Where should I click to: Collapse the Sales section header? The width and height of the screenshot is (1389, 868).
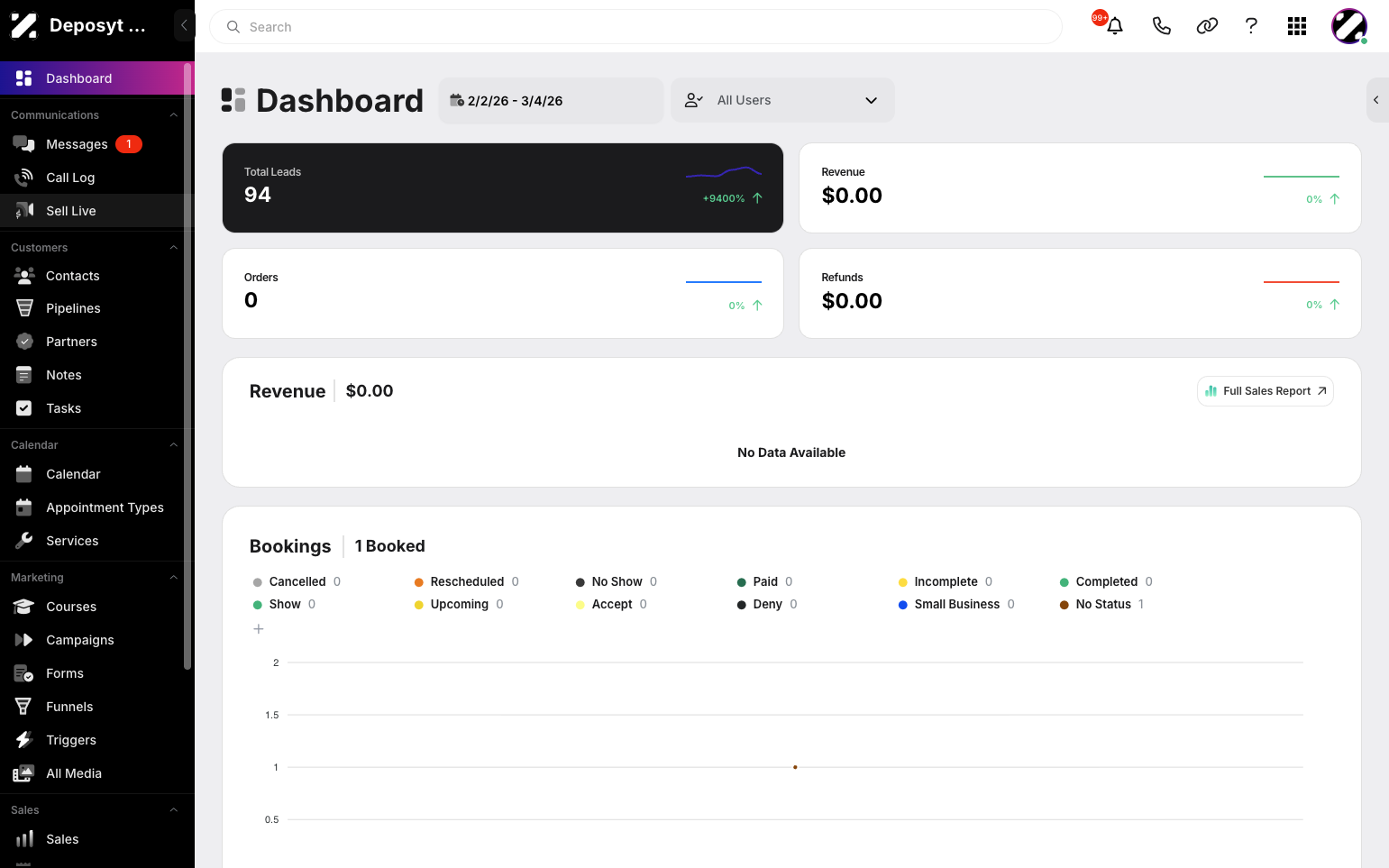[x=174, y=810]
